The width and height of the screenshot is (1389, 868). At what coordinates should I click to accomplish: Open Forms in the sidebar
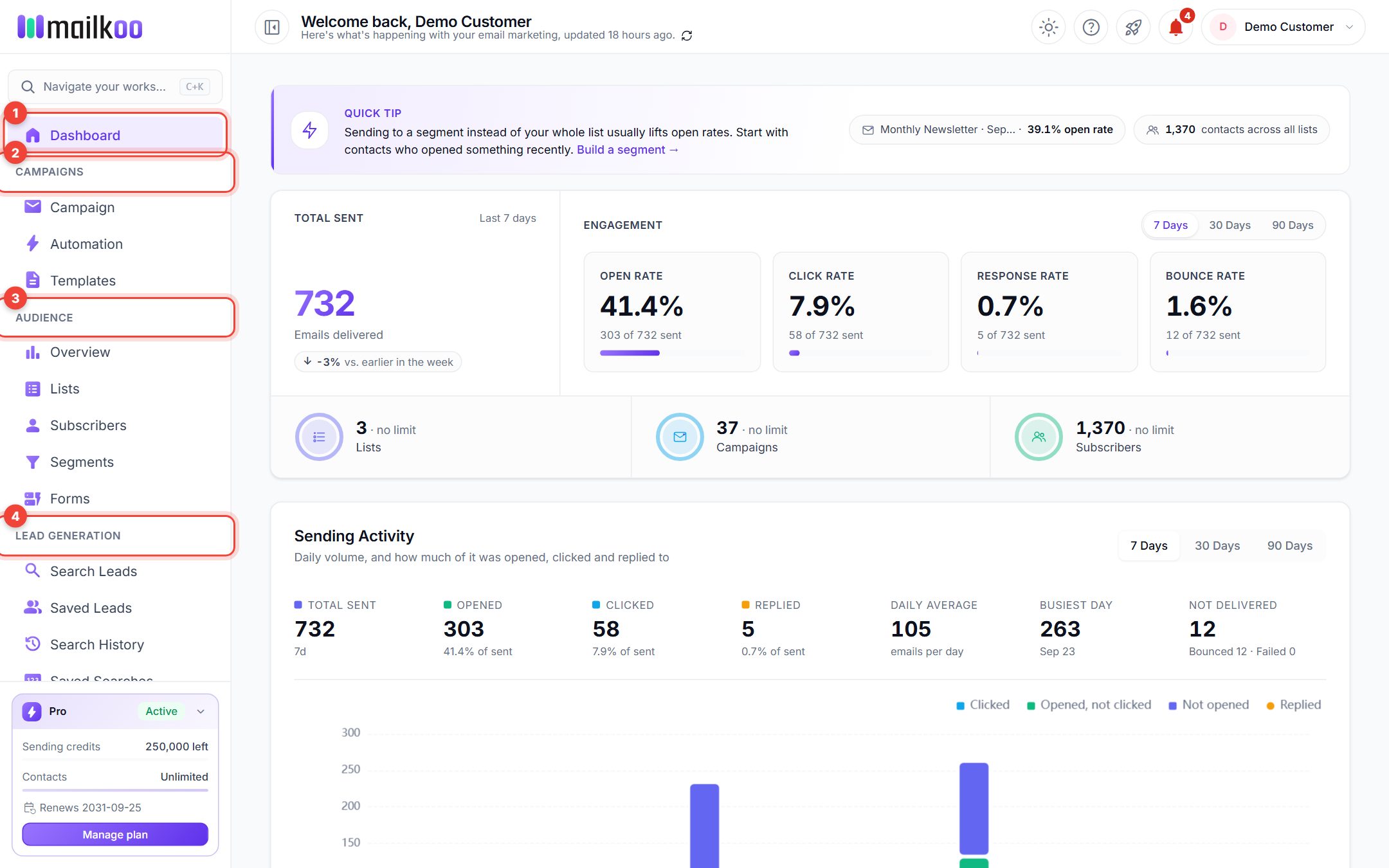115,499
